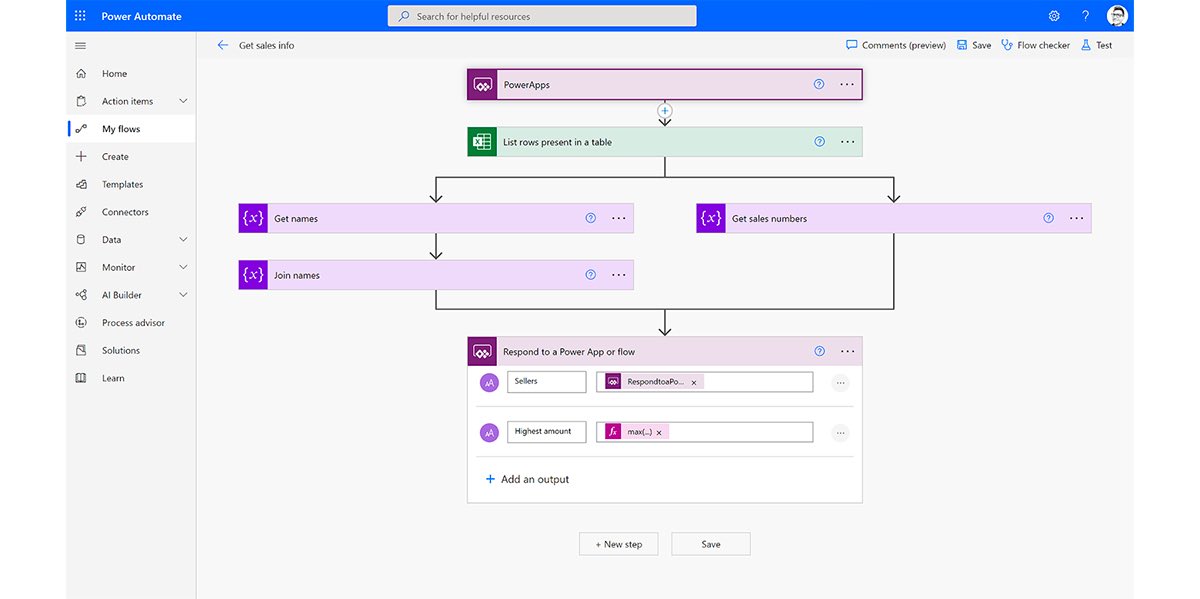Remove the RespondtoaPo... token

(694, 382)
